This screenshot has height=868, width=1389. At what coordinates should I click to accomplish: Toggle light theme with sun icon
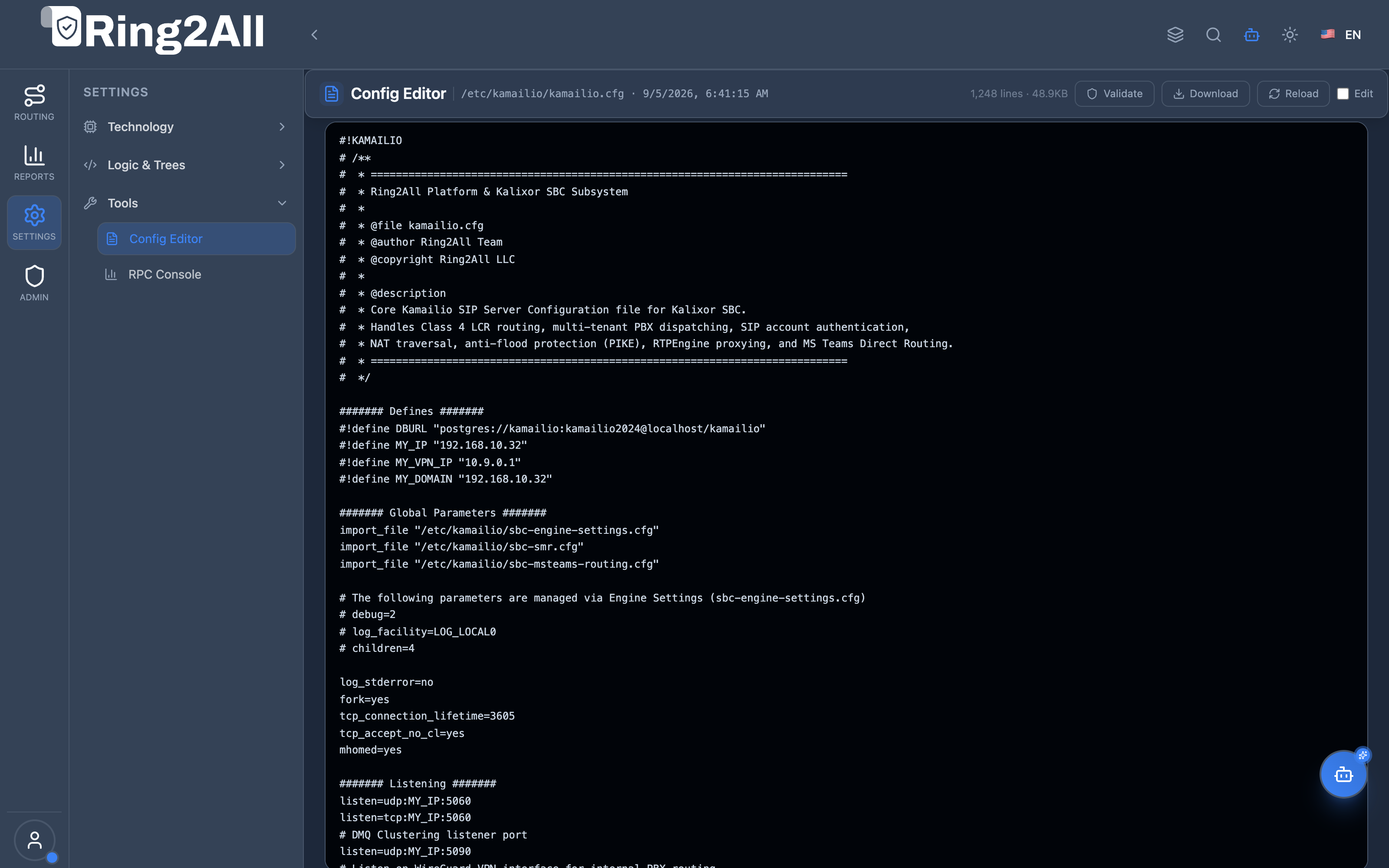pos(1290,35)
